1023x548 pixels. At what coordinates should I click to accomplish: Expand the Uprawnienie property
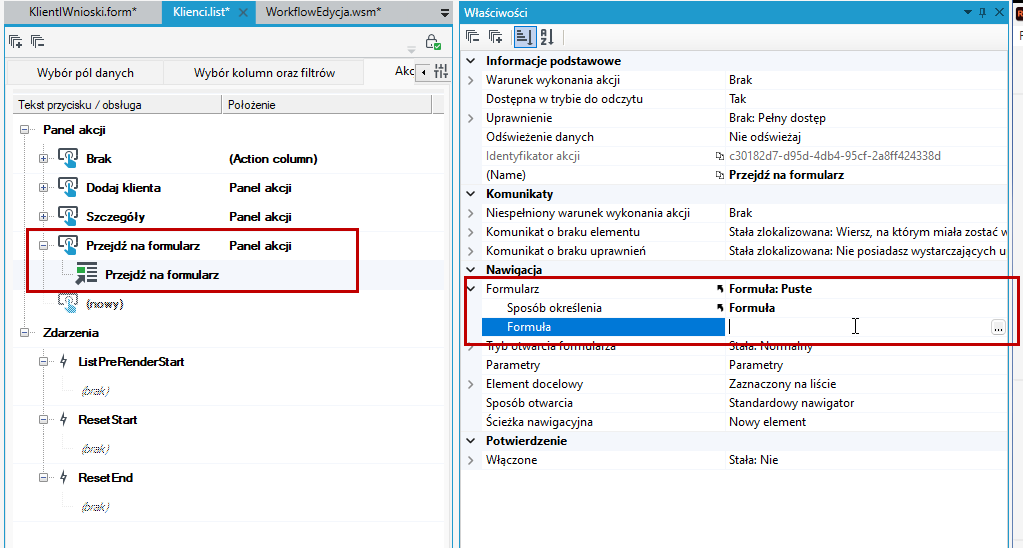point(471,118)
